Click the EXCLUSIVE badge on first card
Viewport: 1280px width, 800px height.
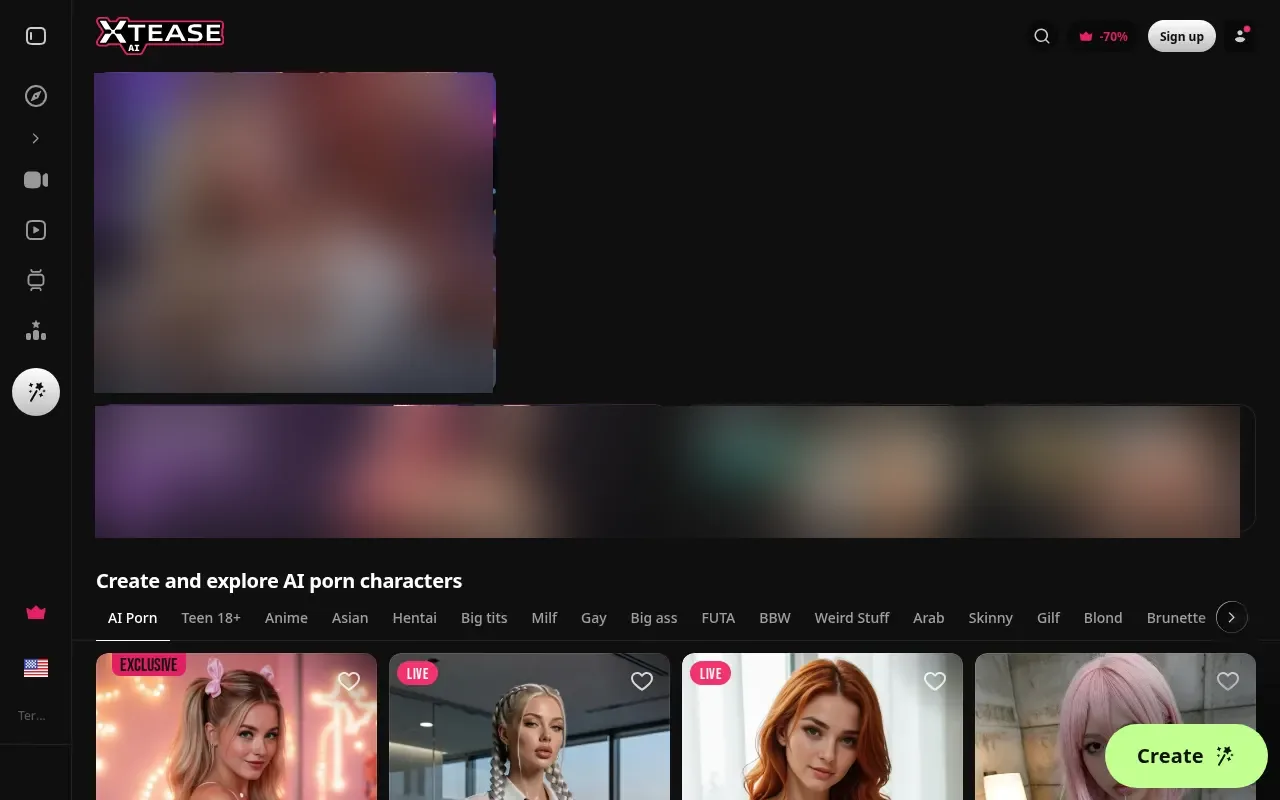point(149,665)
